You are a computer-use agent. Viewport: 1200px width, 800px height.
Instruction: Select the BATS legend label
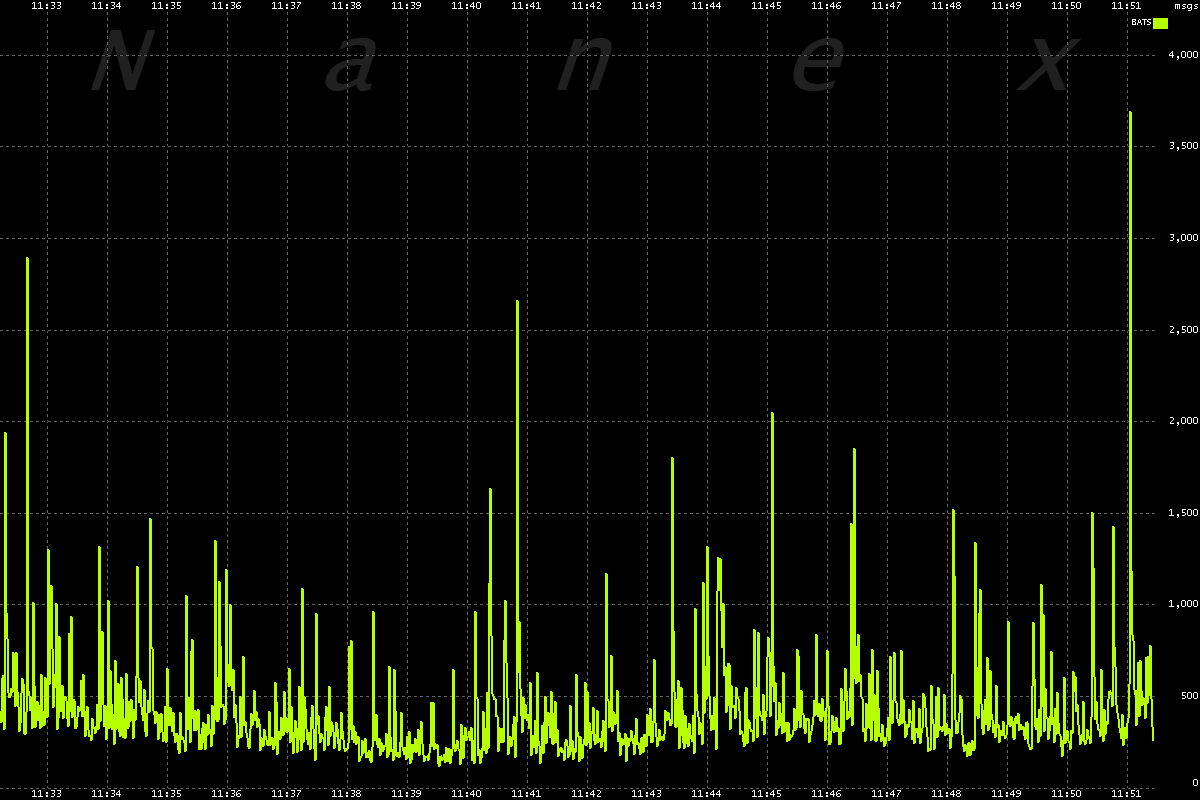tap(1141, 22)
